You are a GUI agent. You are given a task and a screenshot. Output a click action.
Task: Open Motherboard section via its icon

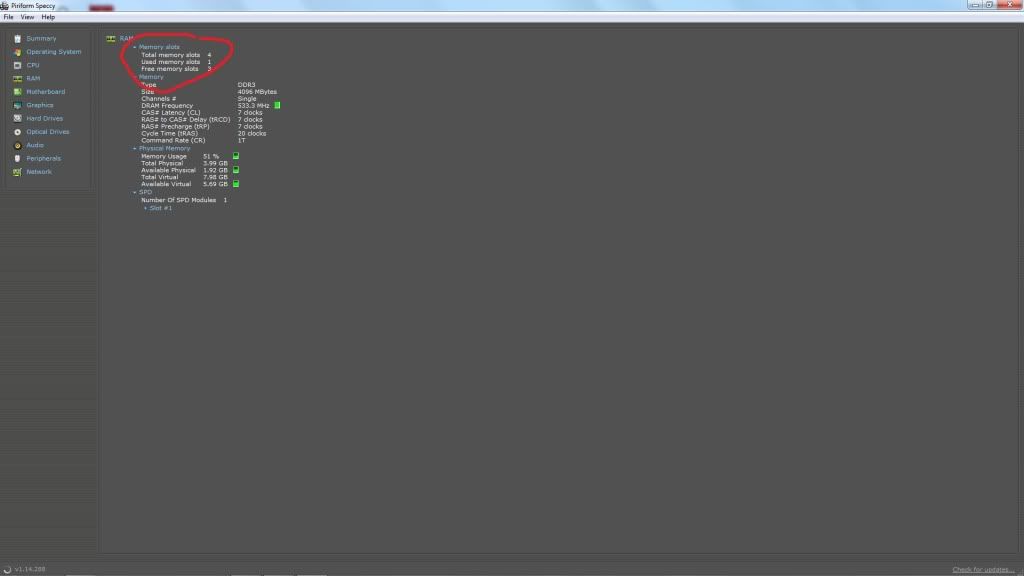point(17,92)
